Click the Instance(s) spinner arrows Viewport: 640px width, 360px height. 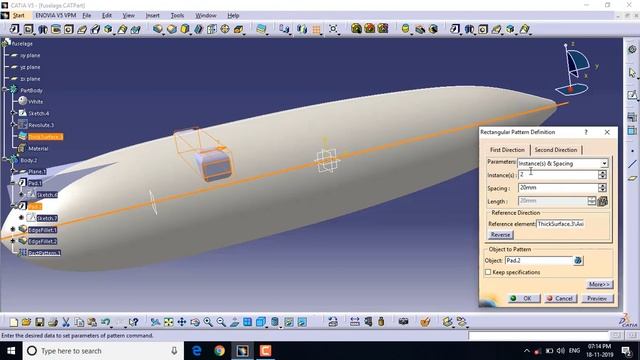602,175
